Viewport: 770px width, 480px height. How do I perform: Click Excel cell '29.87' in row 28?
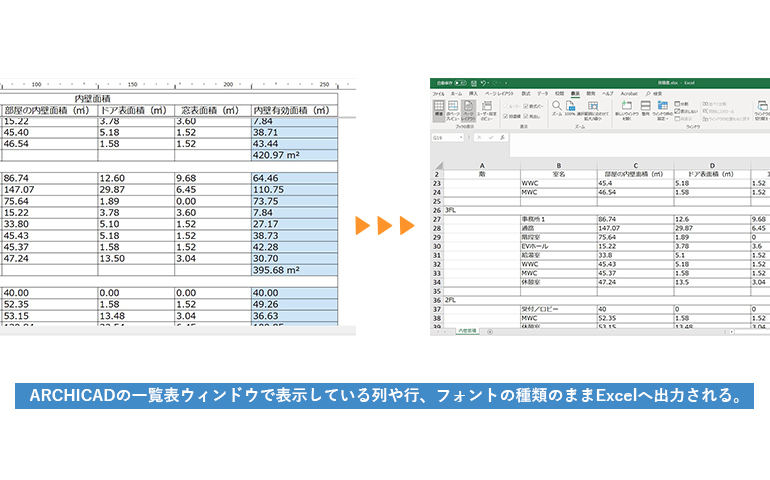pos(712,228)
